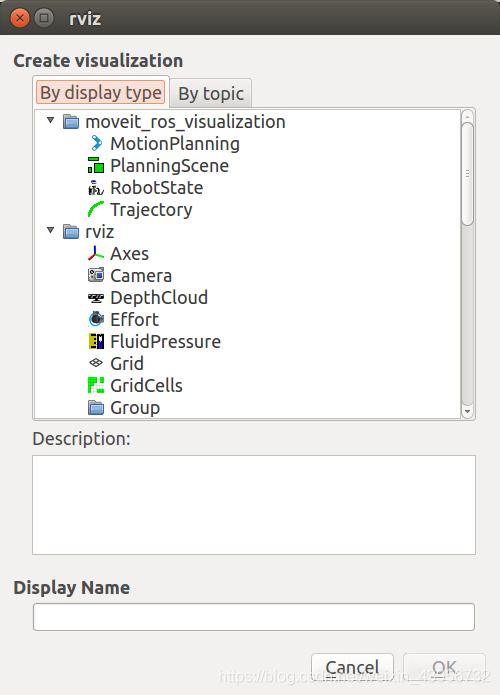Choose the FluidPressure text row
Screen dimensions: 500x695
coord(165,342)
